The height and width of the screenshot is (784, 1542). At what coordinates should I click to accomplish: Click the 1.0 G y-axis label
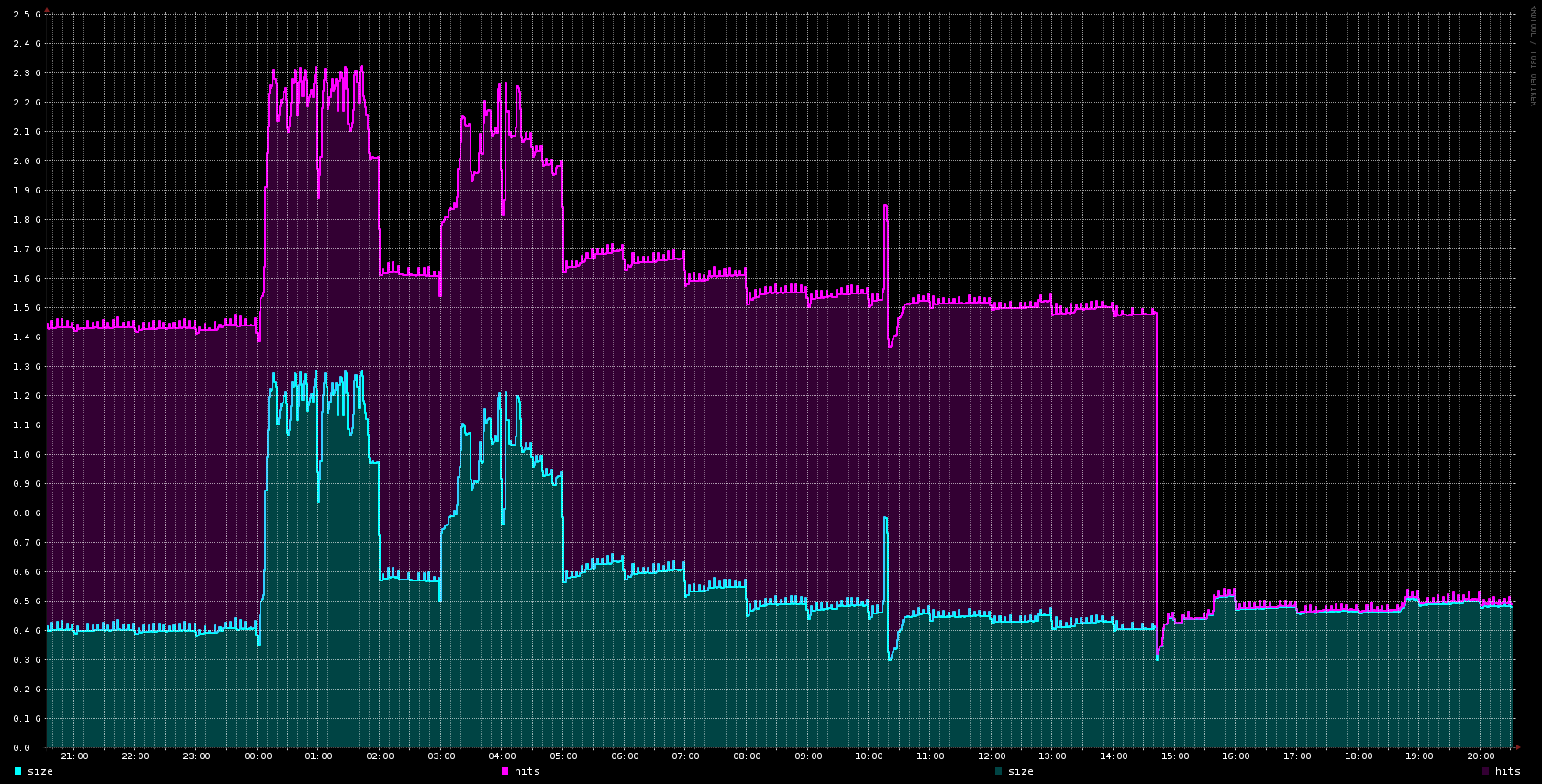click(x=27, y=455)
